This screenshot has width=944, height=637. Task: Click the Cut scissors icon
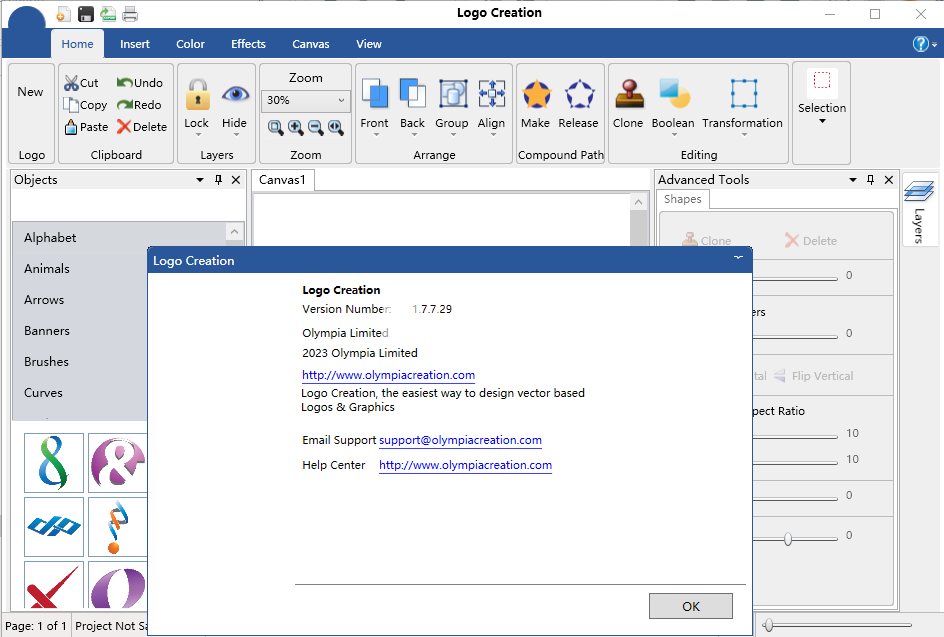point(71,83)
